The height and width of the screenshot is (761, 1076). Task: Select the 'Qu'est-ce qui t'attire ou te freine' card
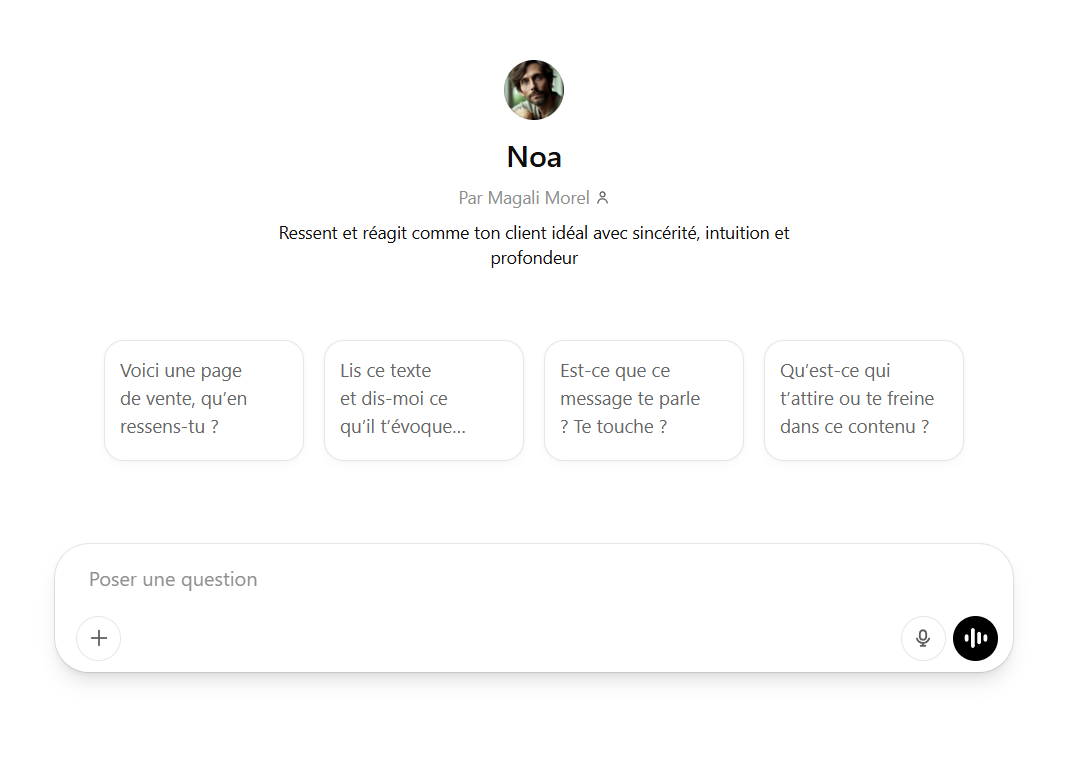coord(864,400)
